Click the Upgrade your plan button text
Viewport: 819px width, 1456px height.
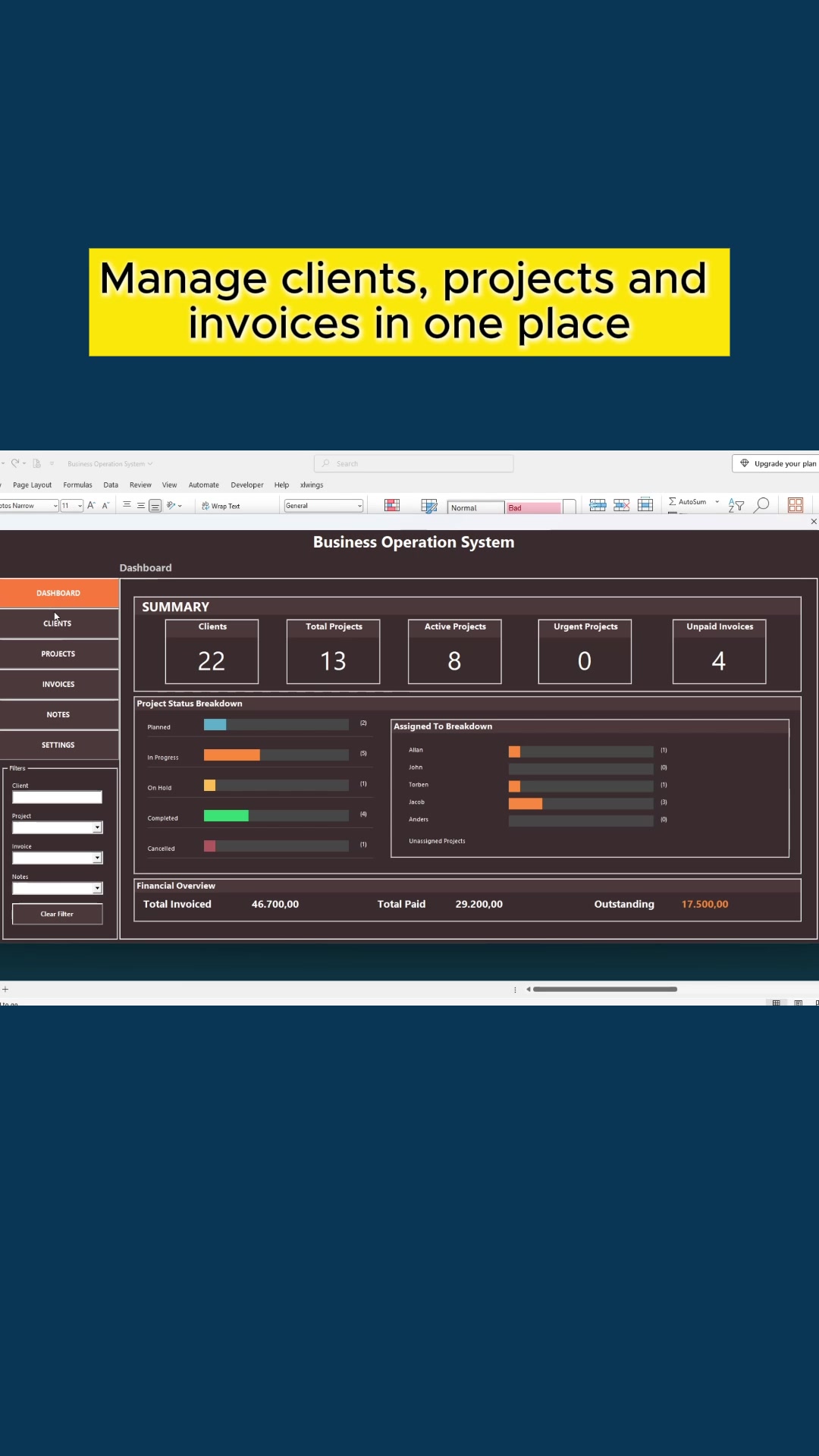pos(786,464)
